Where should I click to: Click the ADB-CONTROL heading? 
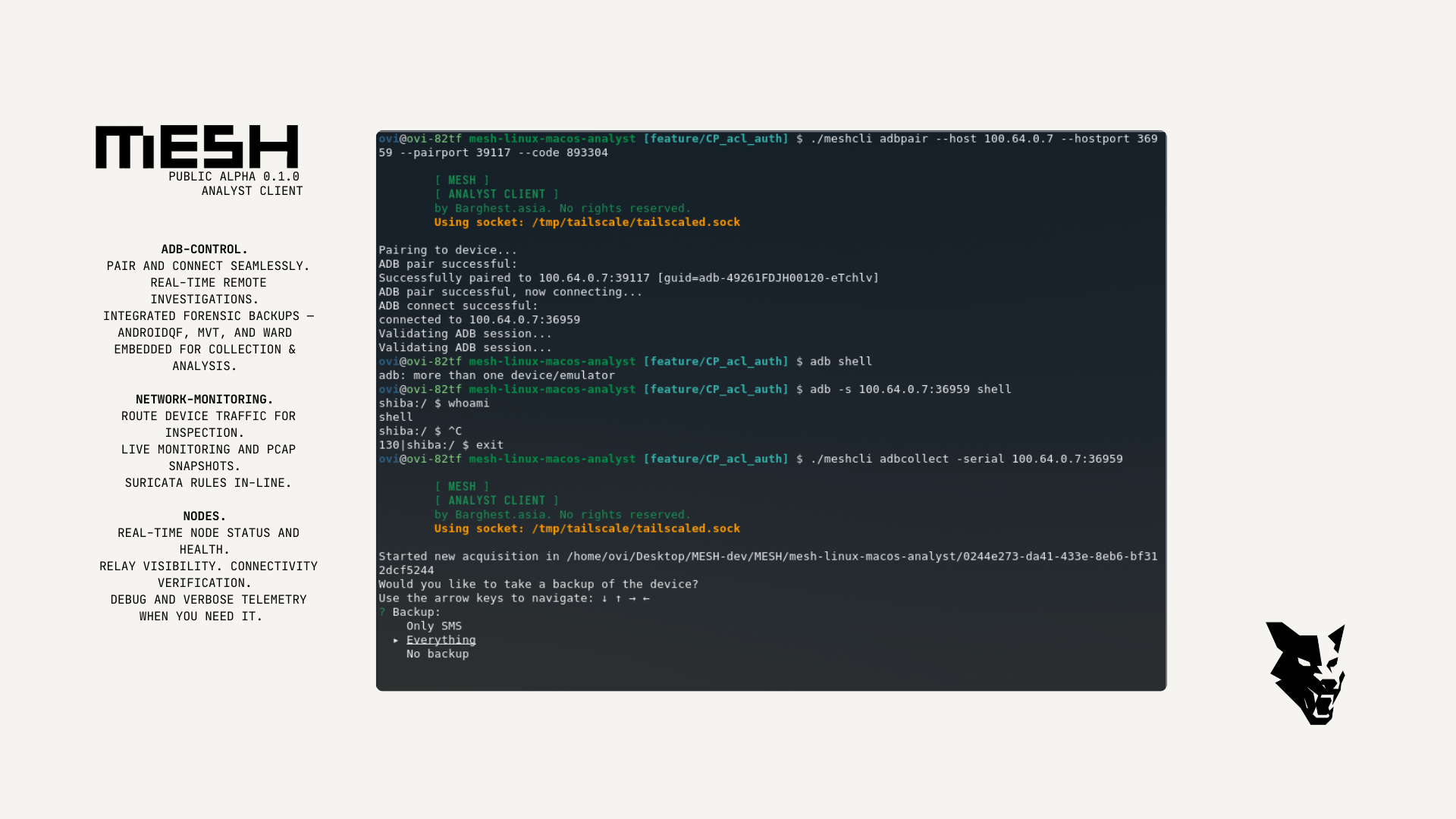(204, 249)
